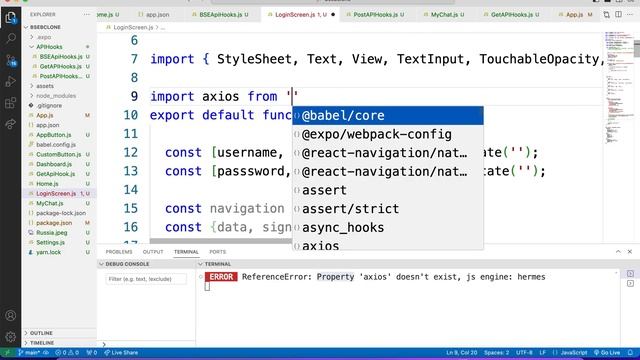The width and height of the screenshot is (640, 360).
Task: Maximize the panel with the up chevron
Action: [618, 252]
